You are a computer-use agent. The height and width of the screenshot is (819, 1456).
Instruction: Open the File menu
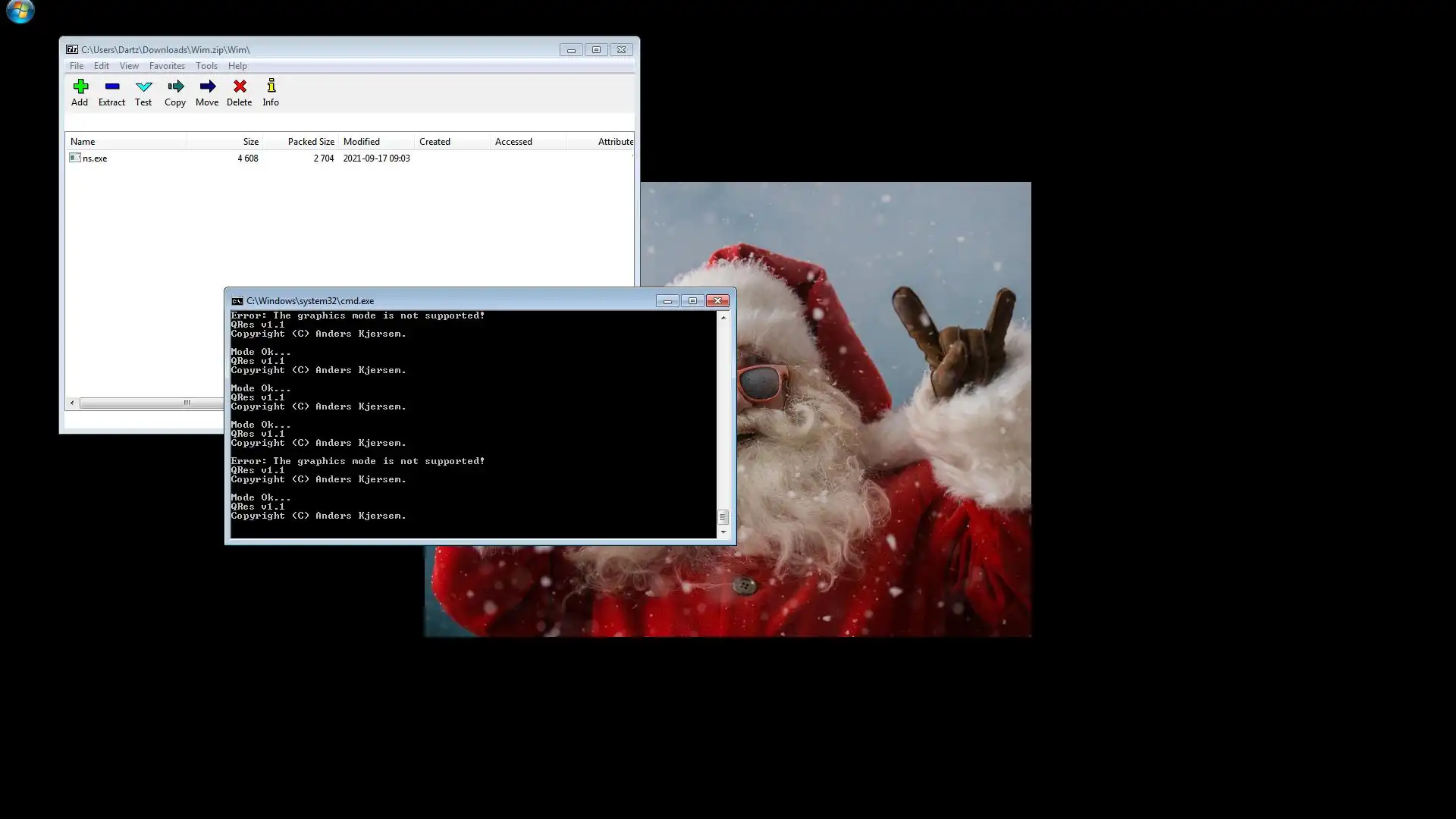click(77, 66)
